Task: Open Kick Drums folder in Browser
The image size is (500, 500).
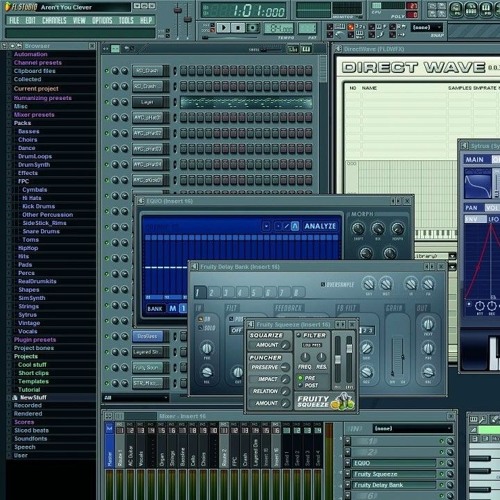Action: coord(38,206)
